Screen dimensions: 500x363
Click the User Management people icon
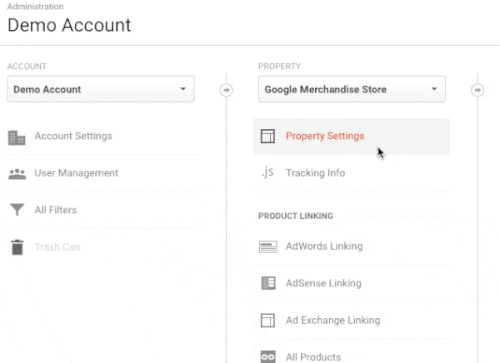17,174
